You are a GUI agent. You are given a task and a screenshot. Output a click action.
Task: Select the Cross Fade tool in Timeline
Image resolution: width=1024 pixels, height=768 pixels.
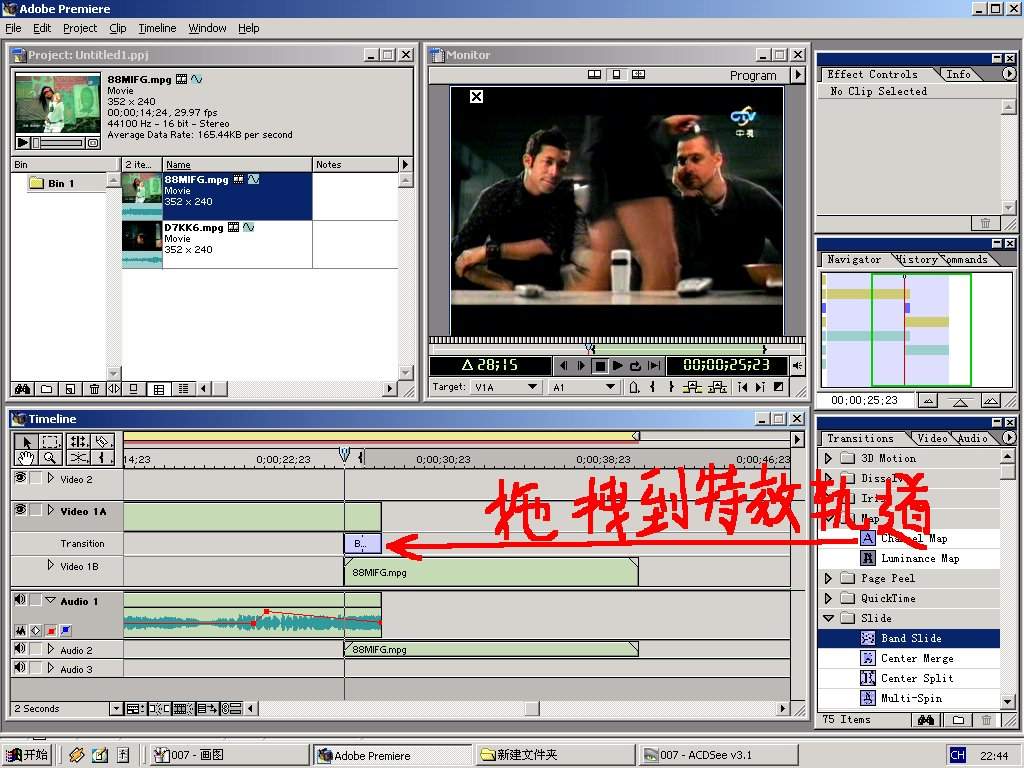point(78,457)
